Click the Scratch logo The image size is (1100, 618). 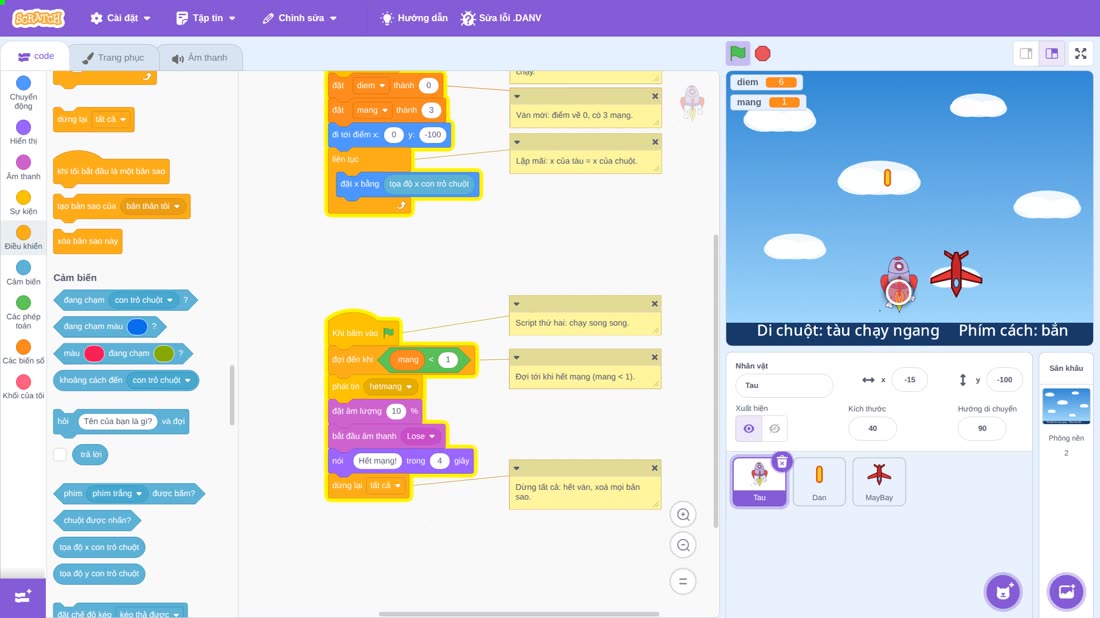38,18
